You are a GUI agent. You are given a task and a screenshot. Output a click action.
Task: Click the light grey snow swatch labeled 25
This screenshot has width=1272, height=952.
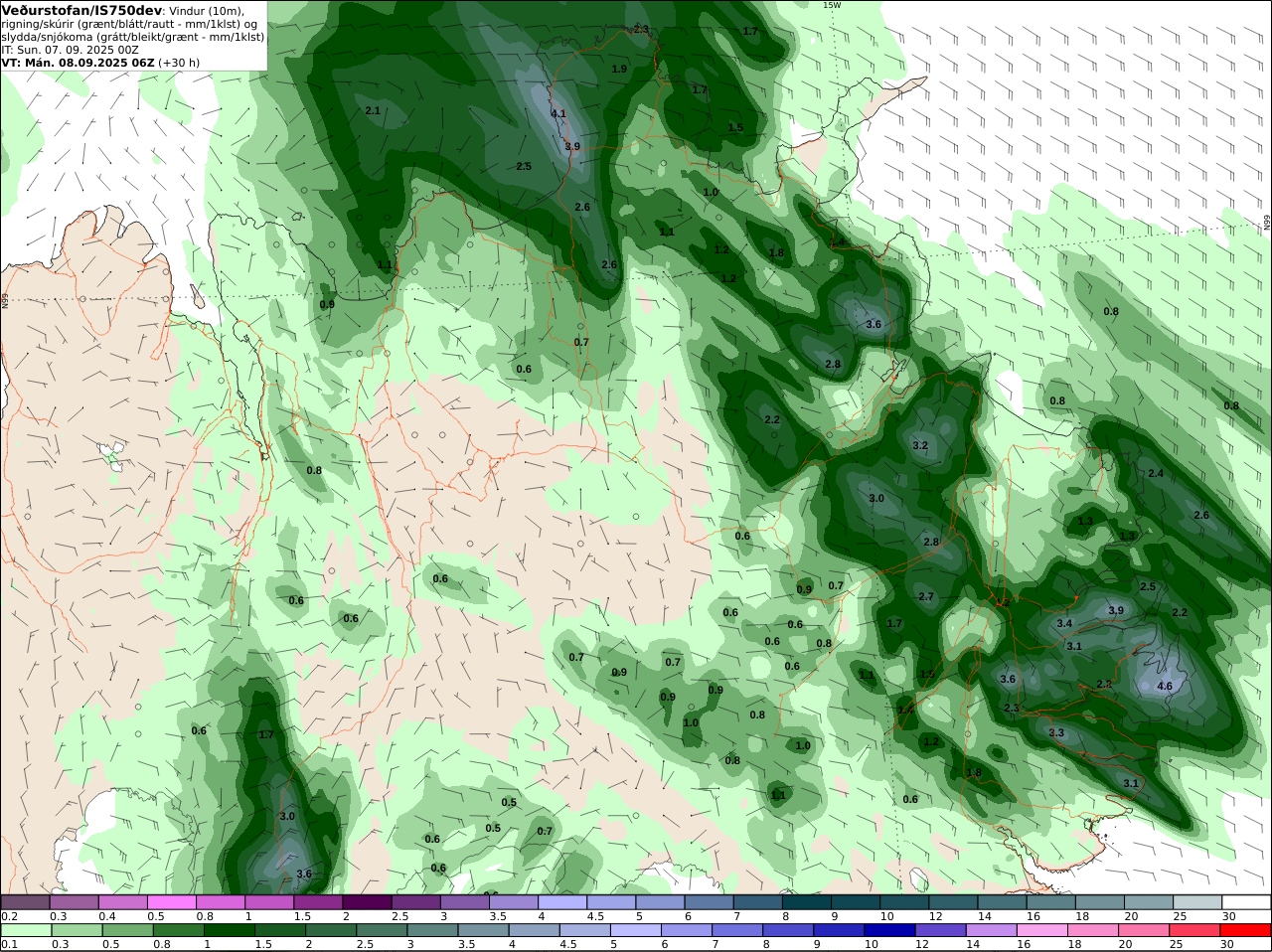click(x=1197, y=901)
